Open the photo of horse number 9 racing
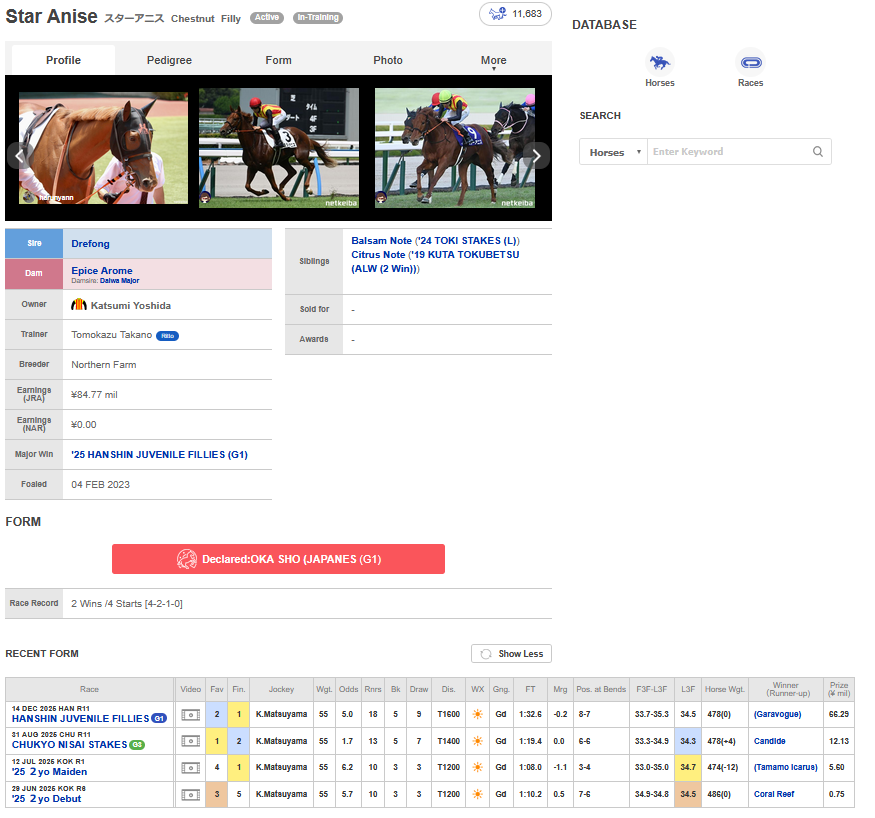This screenshot has width=875, height=818. pyautogui.click(x=455, y=148)
